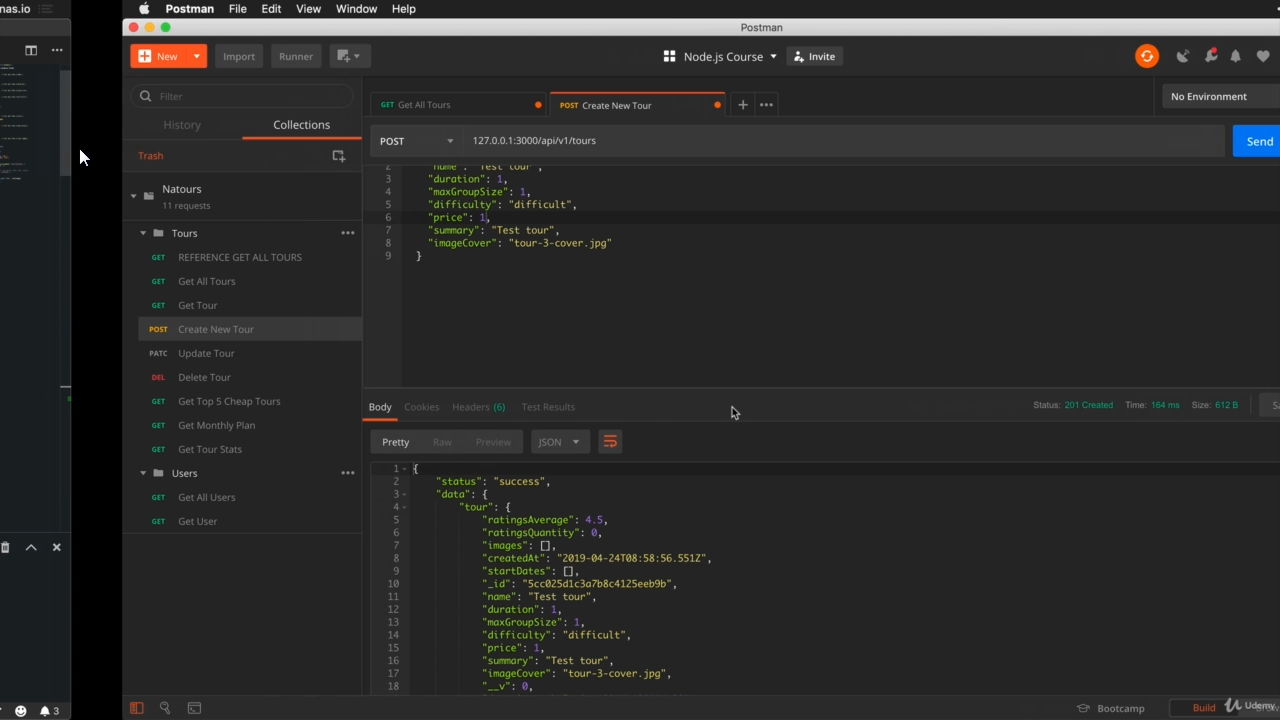Open the Runner
The image size is (1280, 720).
coord(295,56)
